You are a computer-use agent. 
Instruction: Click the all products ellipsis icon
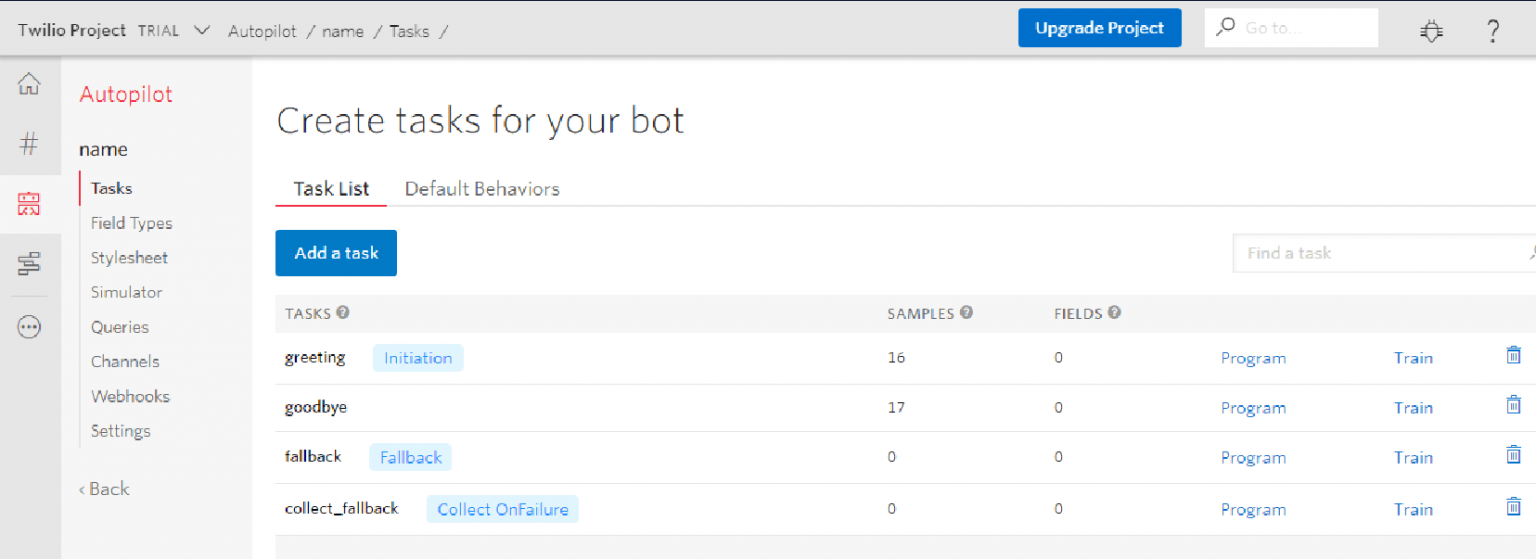coord(30,327)
